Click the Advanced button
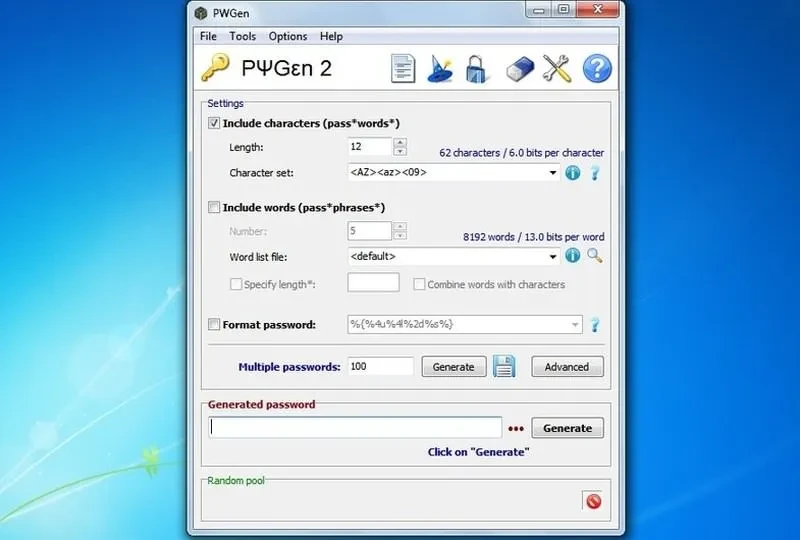The image size is (800, 540). 567,367
